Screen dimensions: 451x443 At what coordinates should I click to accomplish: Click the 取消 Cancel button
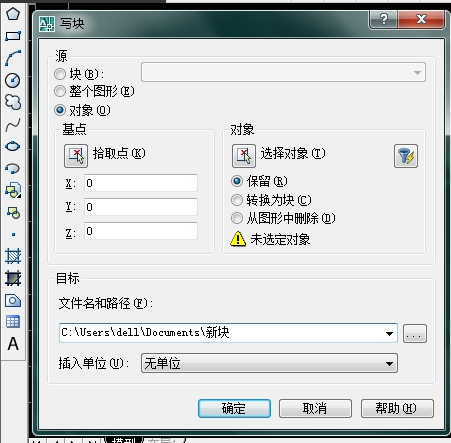315,408
